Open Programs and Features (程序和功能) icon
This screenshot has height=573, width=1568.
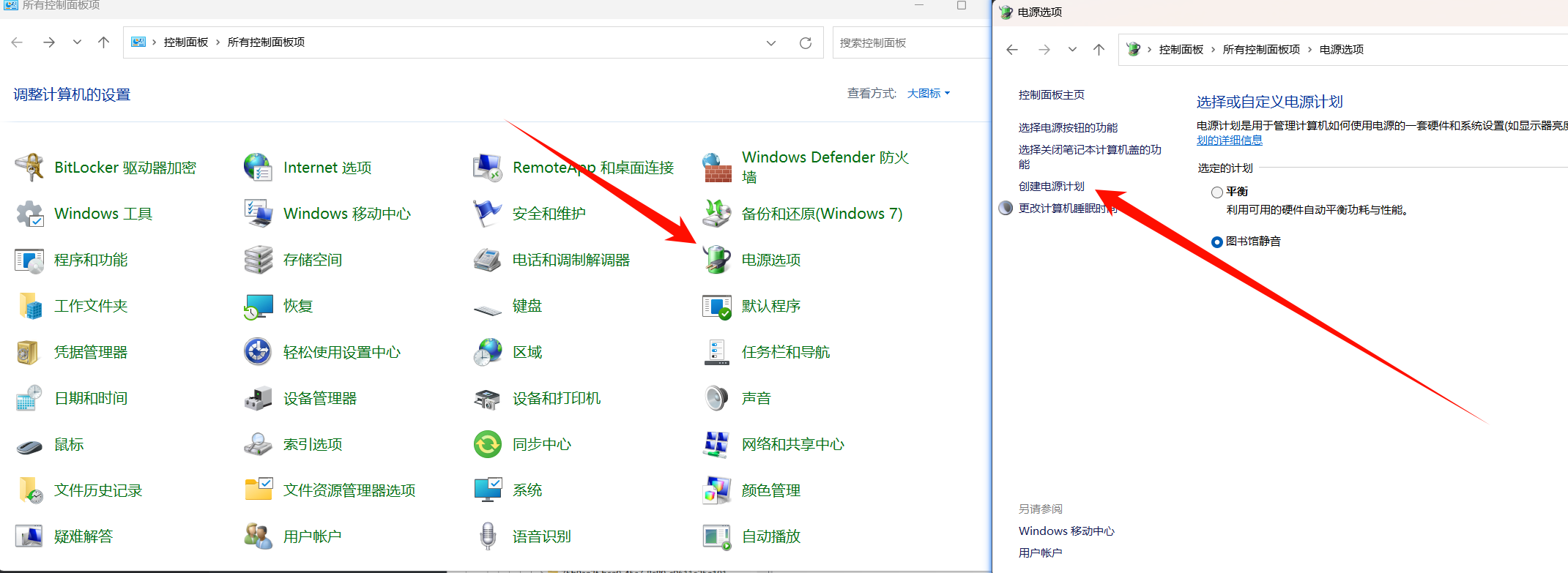pyautogui.click(x=29, y=260)
